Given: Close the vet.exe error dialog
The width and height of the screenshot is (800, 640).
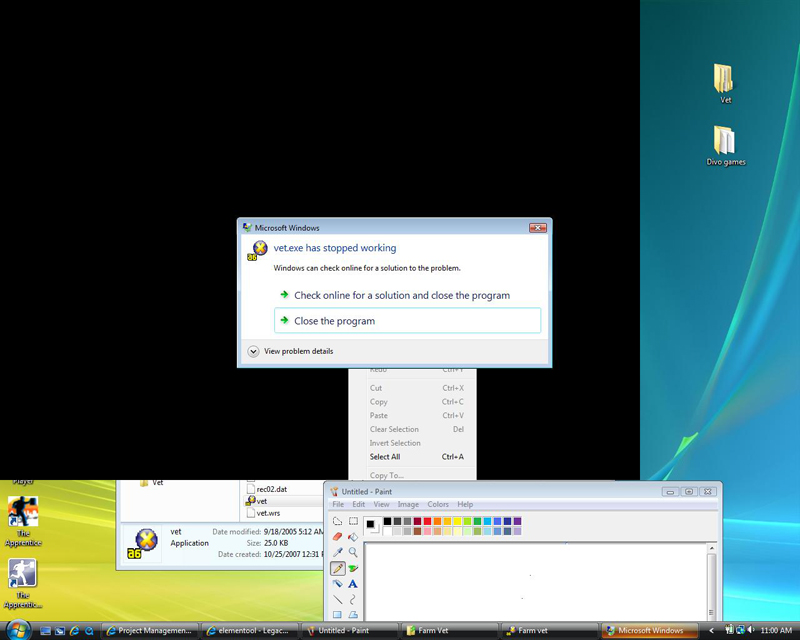Looking at the screenshot, I should [x=537, y=228].
